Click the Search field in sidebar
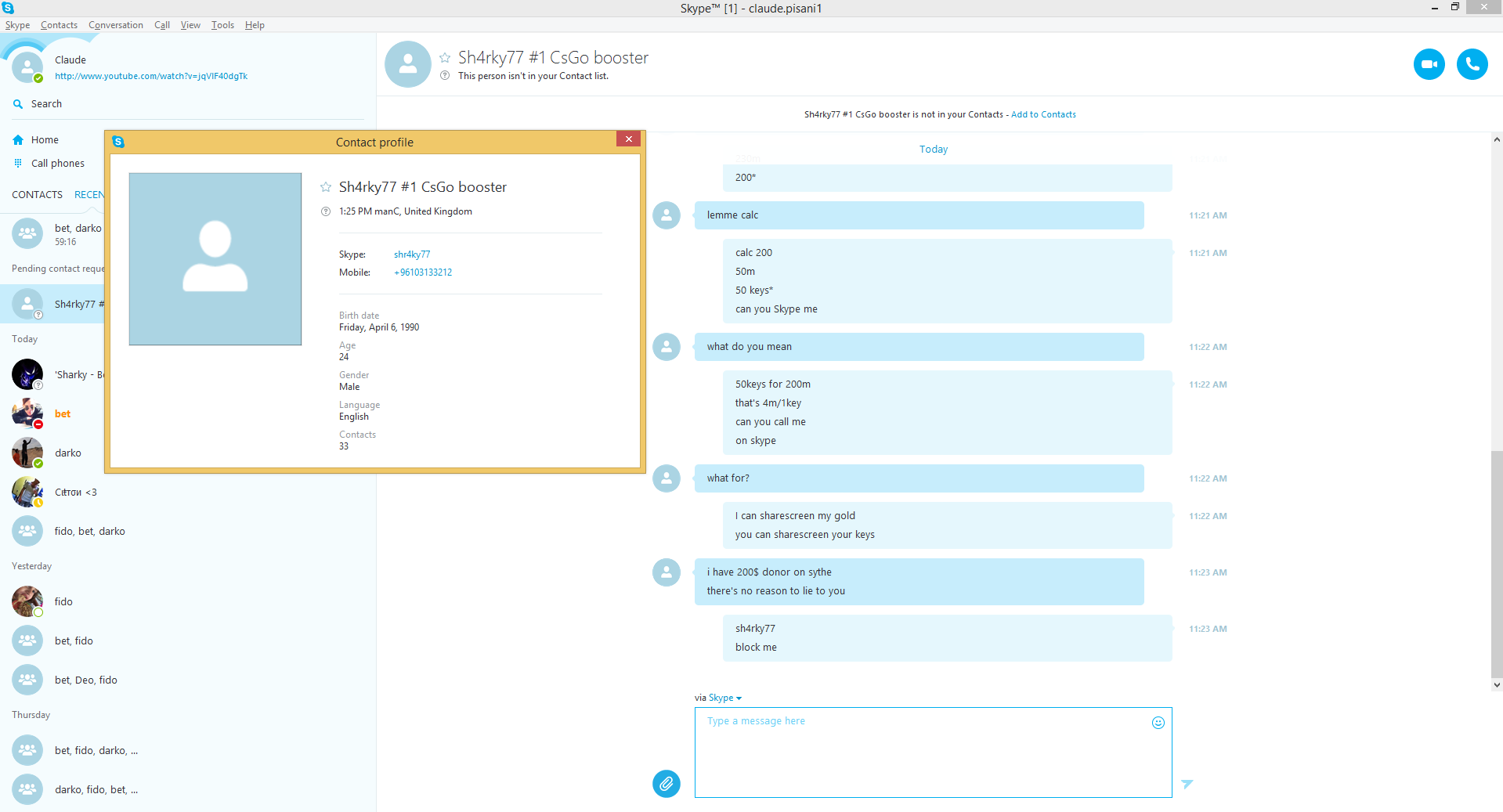The width and height of the screenshot is (1503, 812). 188,104
